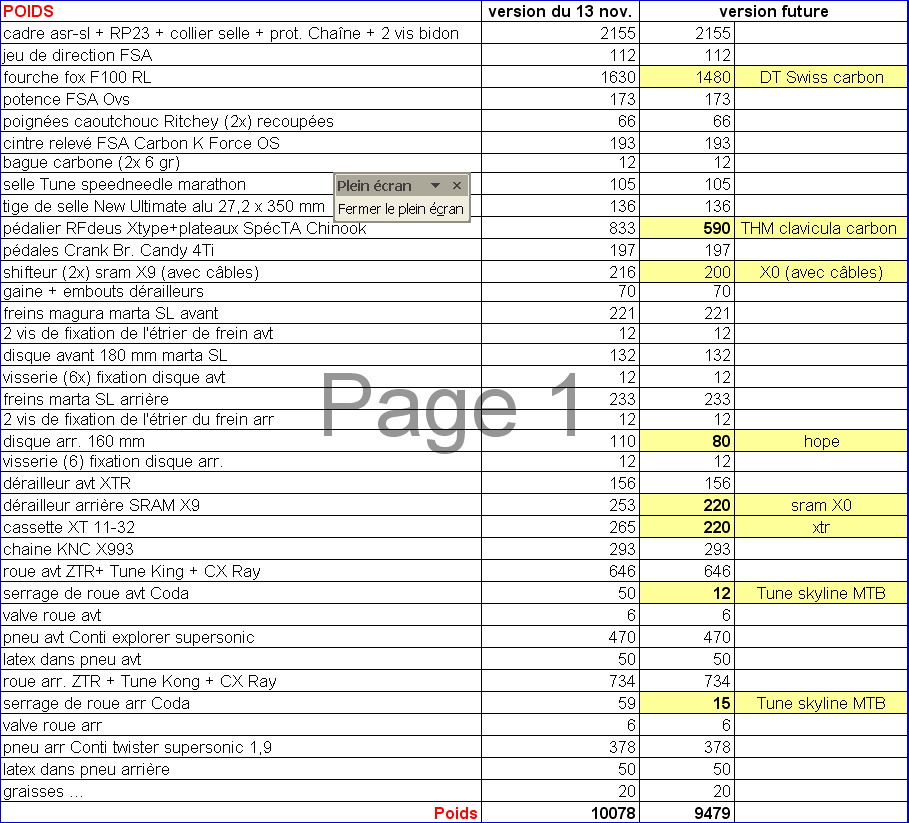This screenshot has width=909, height=823.
Task: Click the 'graisses ...' cell
Action: click(x=241, y=791)
